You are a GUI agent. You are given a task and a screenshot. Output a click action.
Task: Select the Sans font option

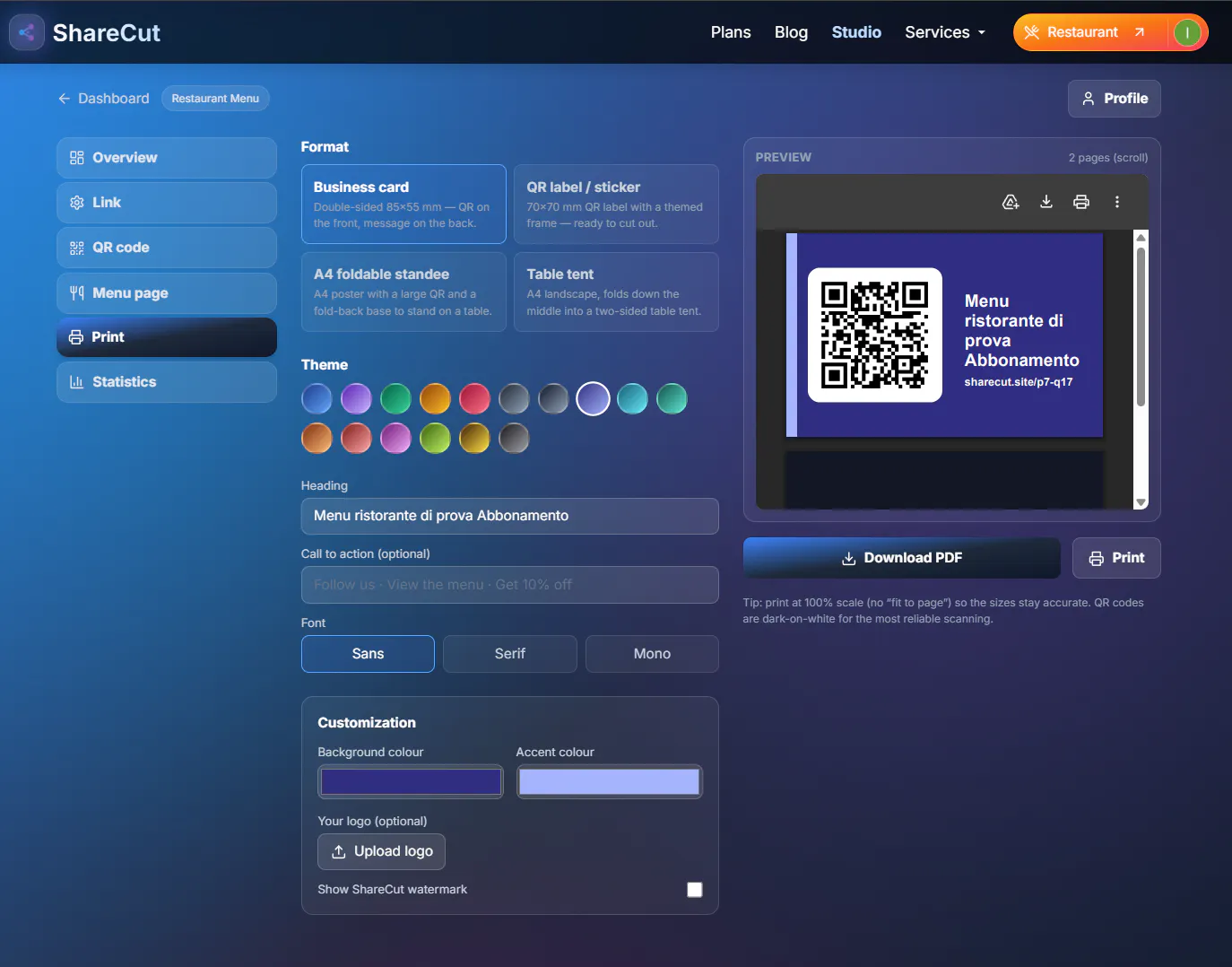368,654
